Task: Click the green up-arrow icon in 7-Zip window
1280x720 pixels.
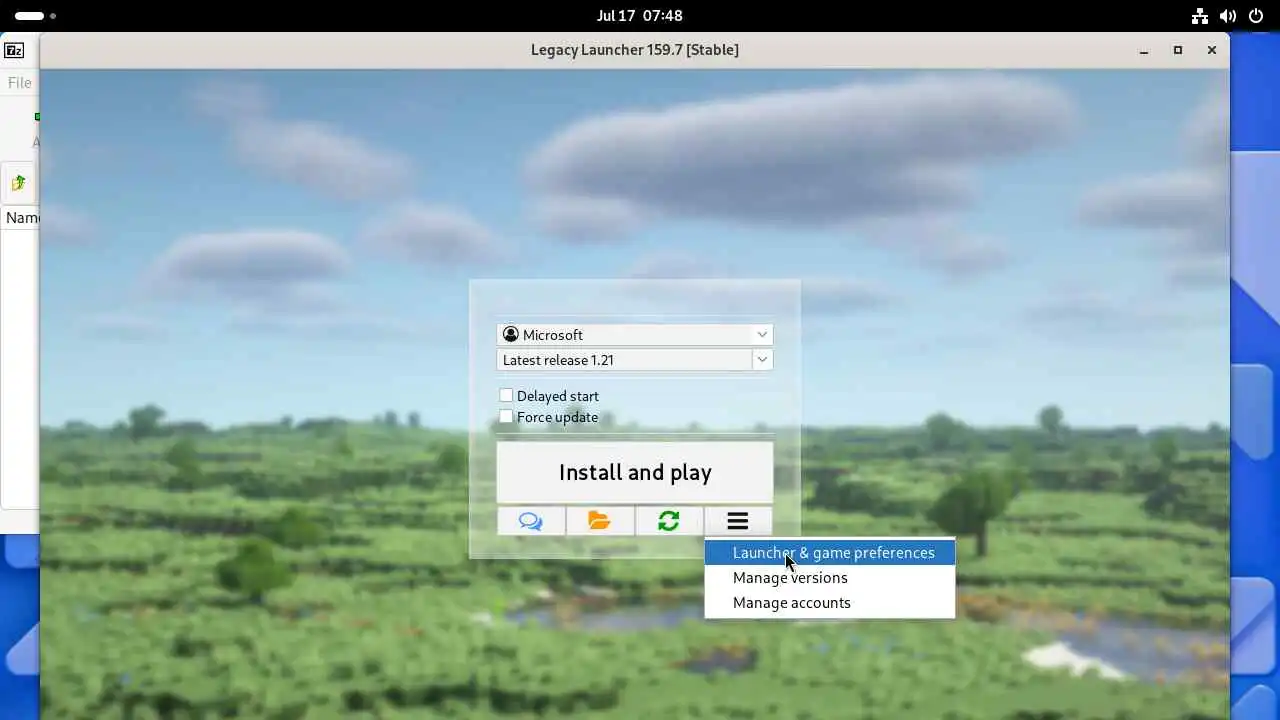Action: 18,183
